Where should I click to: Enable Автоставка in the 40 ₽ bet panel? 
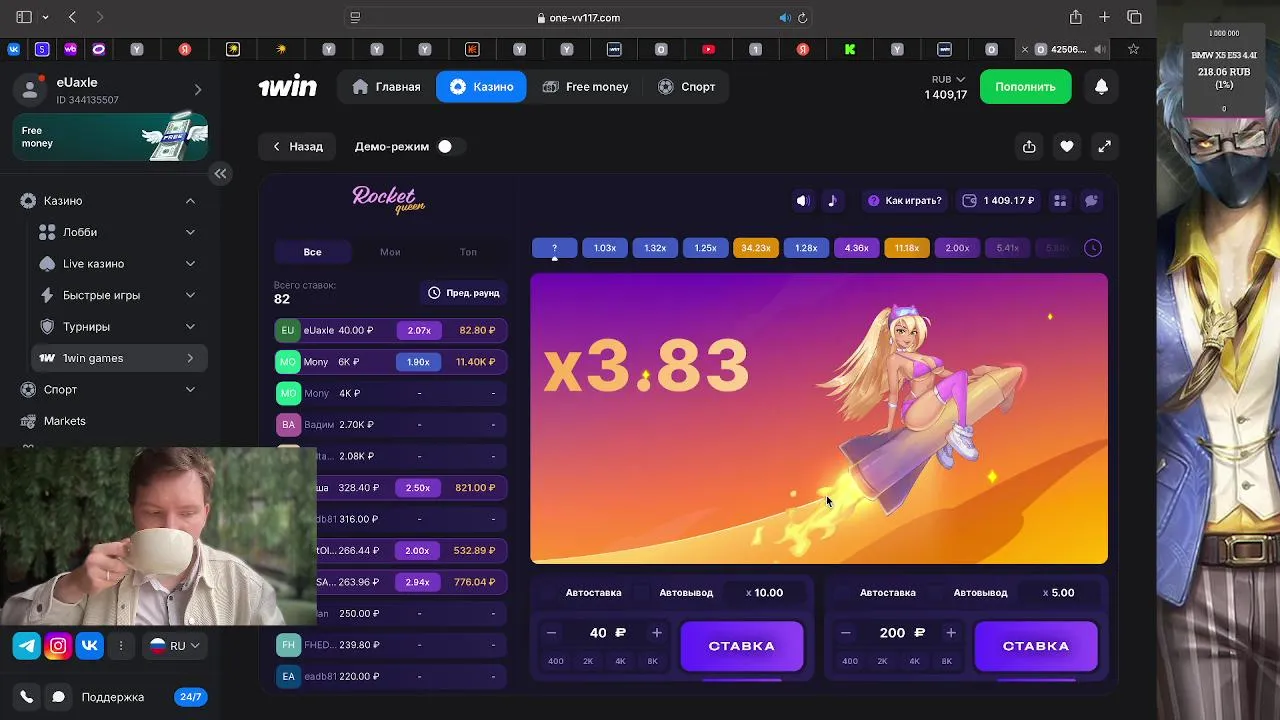pos(593,593)
